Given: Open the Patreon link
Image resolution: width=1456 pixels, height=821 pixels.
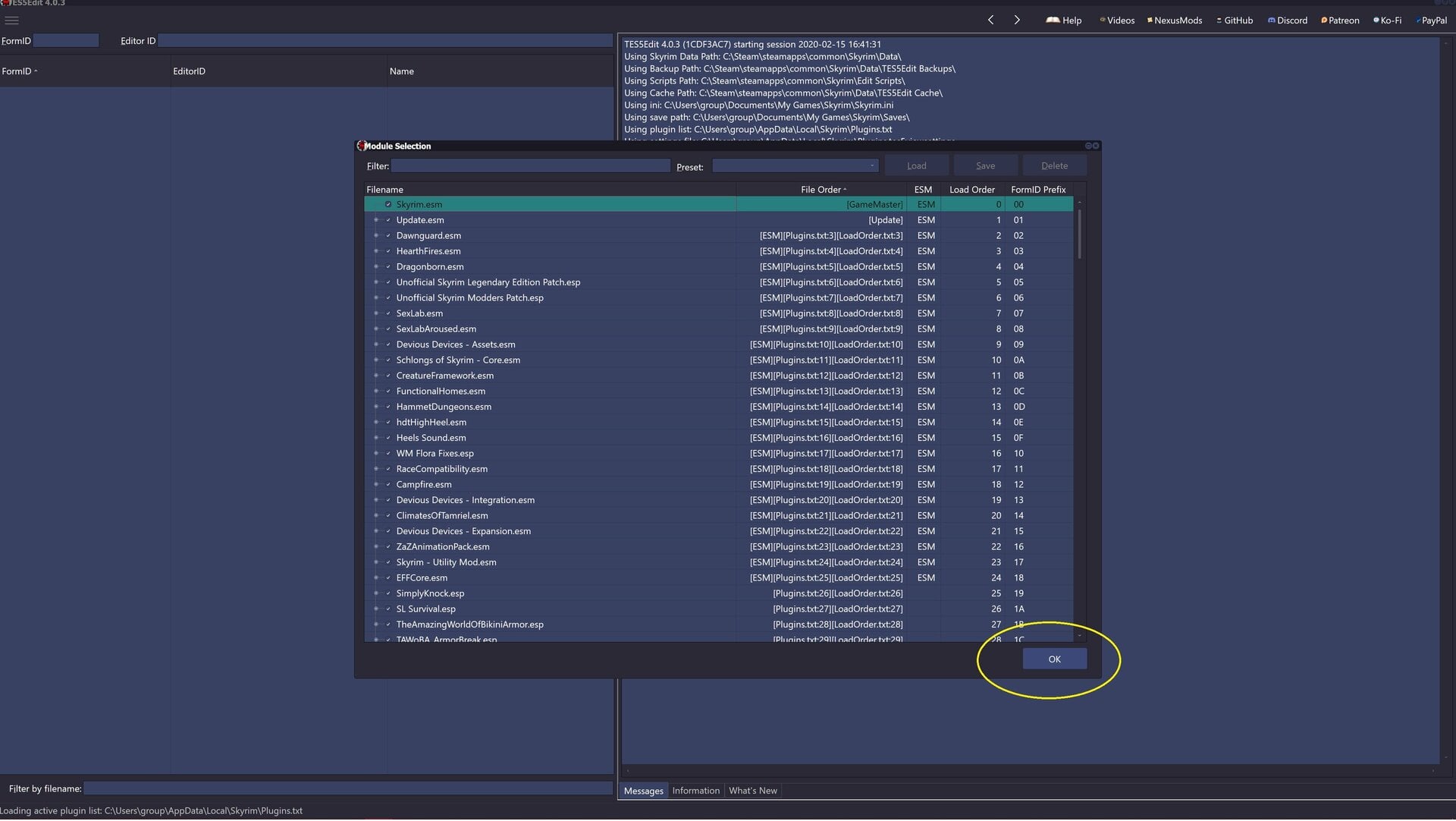Looking at the screenshot, I should pos(1340,20).
